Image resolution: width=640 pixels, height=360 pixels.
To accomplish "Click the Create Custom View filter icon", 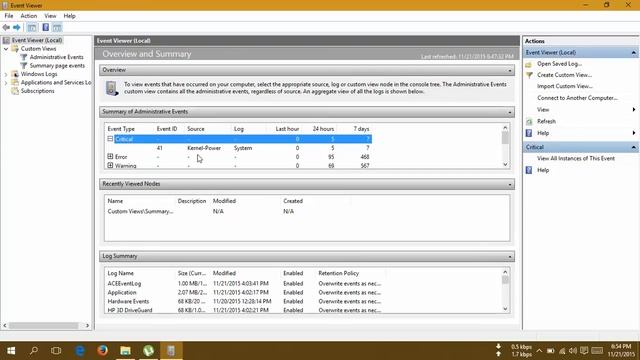I will tap(529, 75).
